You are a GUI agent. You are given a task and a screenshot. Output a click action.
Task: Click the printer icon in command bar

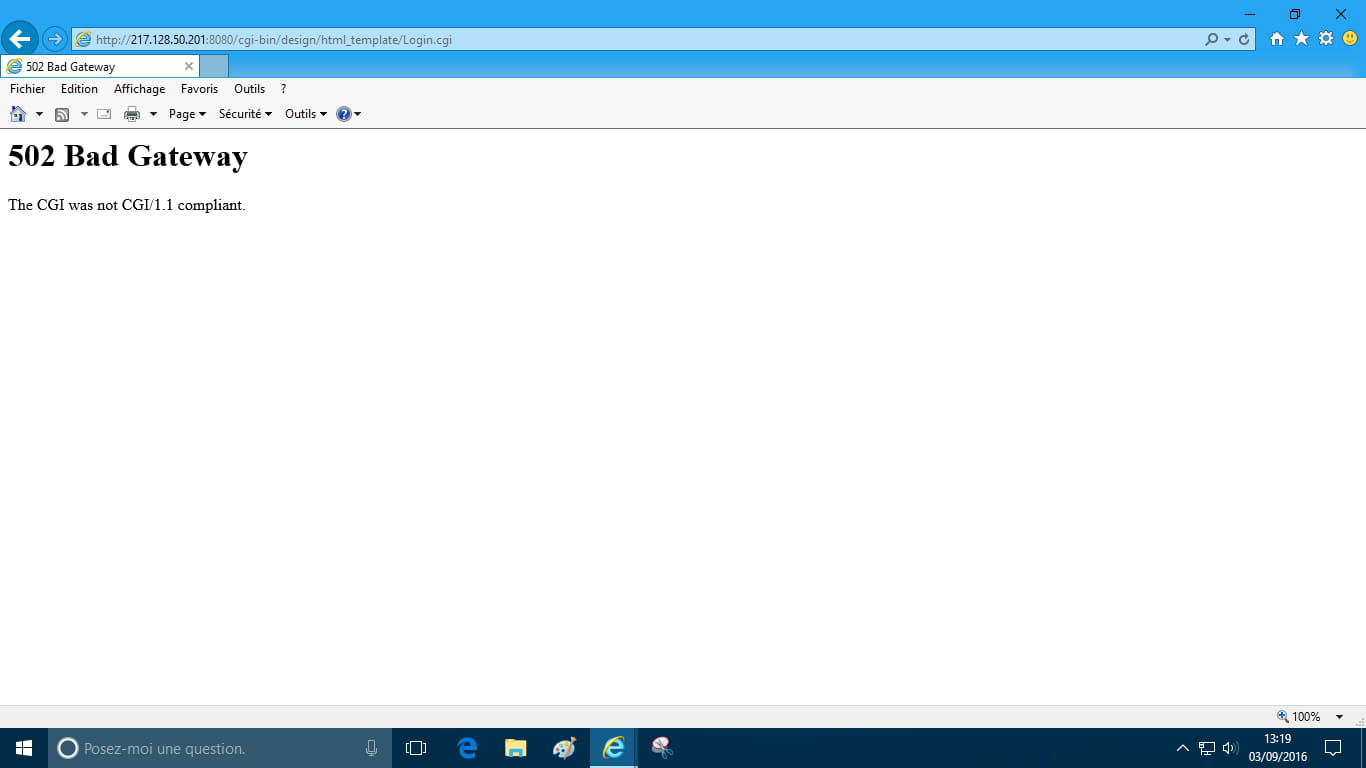click(131, 114)
